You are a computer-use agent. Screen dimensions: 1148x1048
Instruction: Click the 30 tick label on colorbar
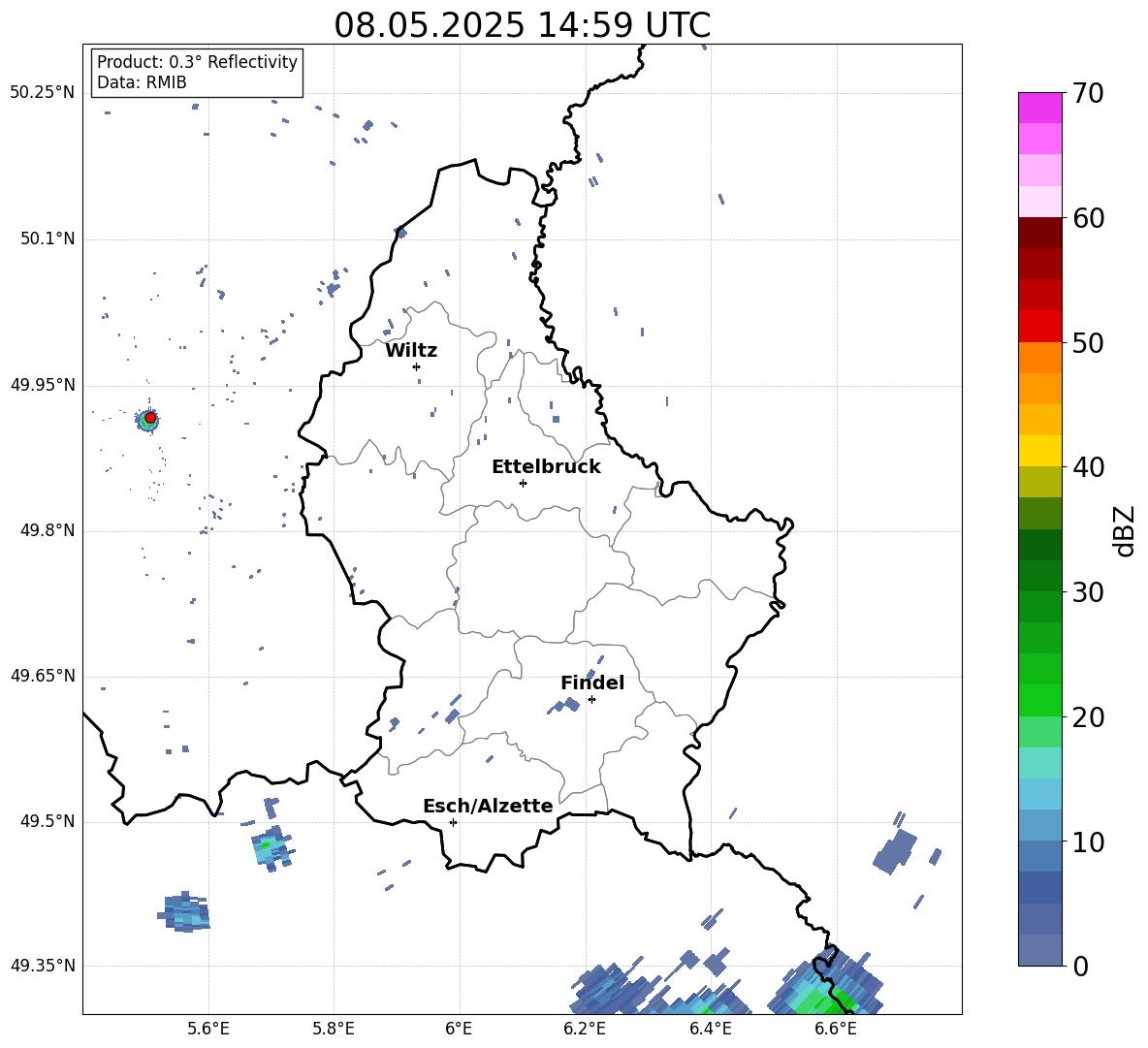coord(1088,592)
